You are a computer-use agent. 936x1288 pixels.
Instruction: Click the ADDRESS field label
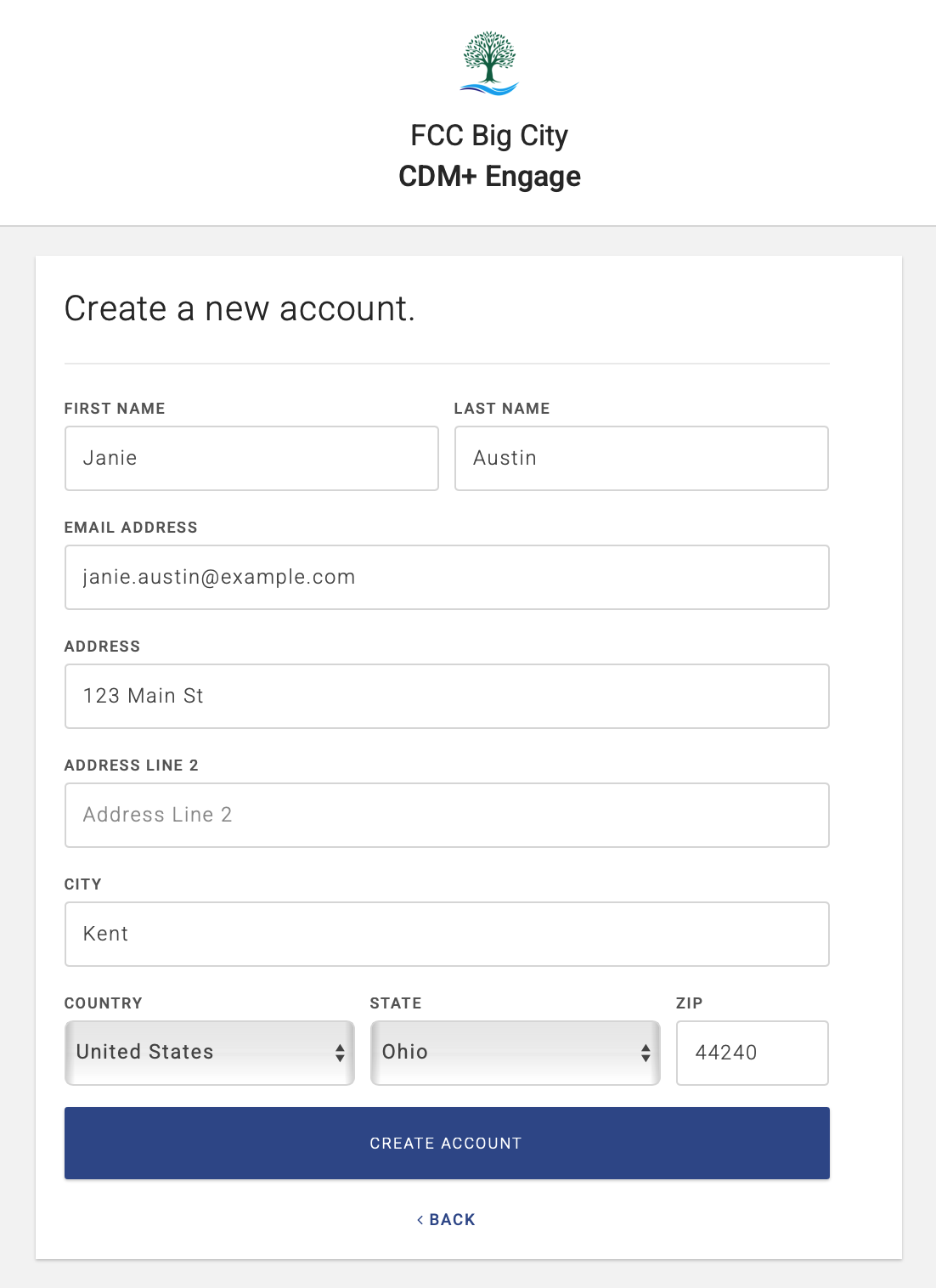click(x=102, y=647)
